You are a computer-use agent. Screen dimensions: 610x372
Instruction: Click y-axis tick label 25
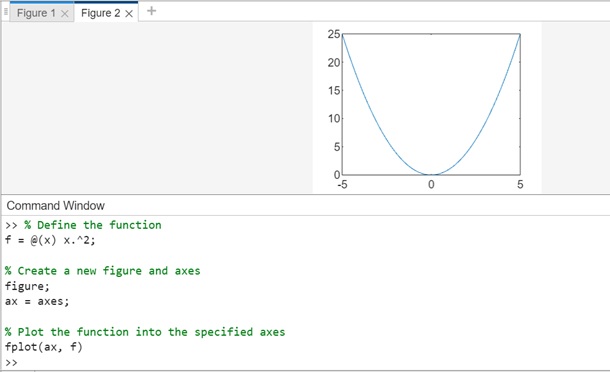pos(334,34)
